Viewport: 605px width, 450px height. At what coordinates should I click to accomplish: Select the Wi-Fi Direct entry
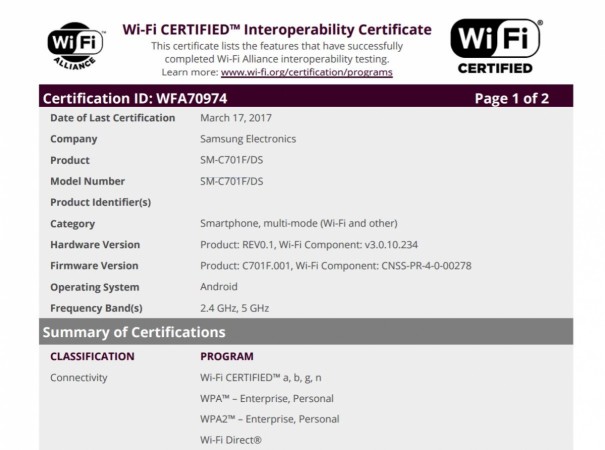pos(231,440)
